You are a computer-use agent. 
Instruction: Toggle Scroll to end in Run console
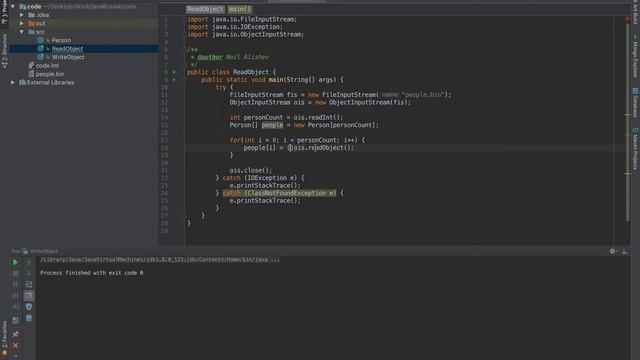point(29,295)
